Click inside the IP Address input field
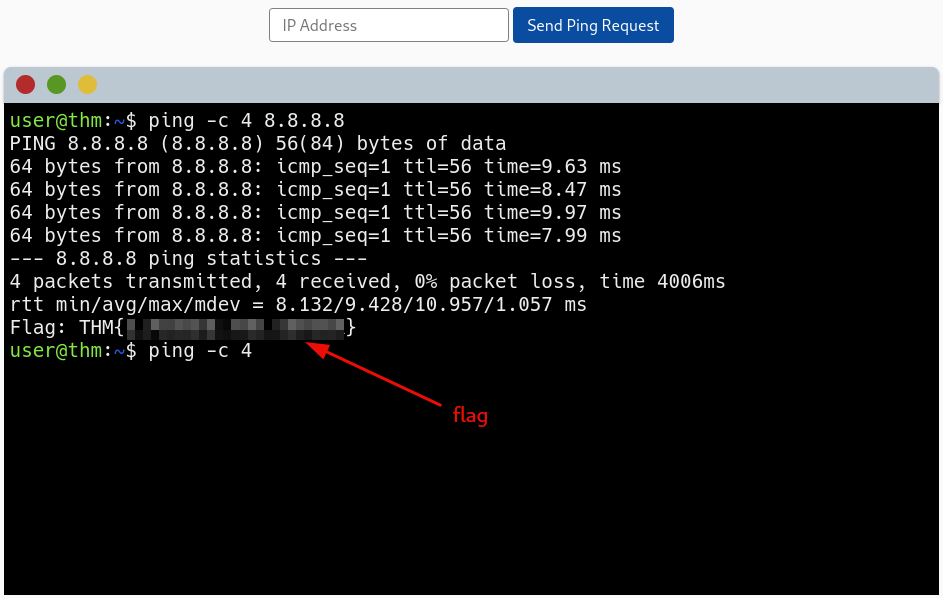 pyautogui.click(x=388, y=24)
